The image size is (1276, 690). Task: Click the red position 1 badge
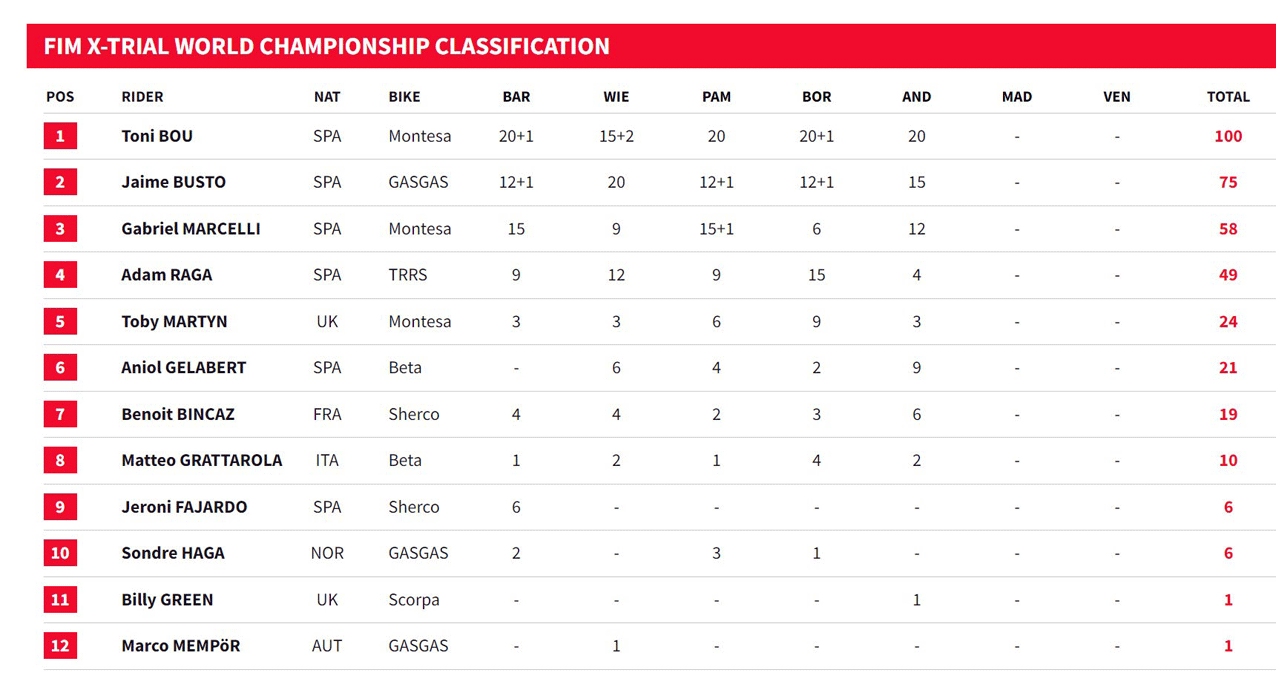click(60, 136)
